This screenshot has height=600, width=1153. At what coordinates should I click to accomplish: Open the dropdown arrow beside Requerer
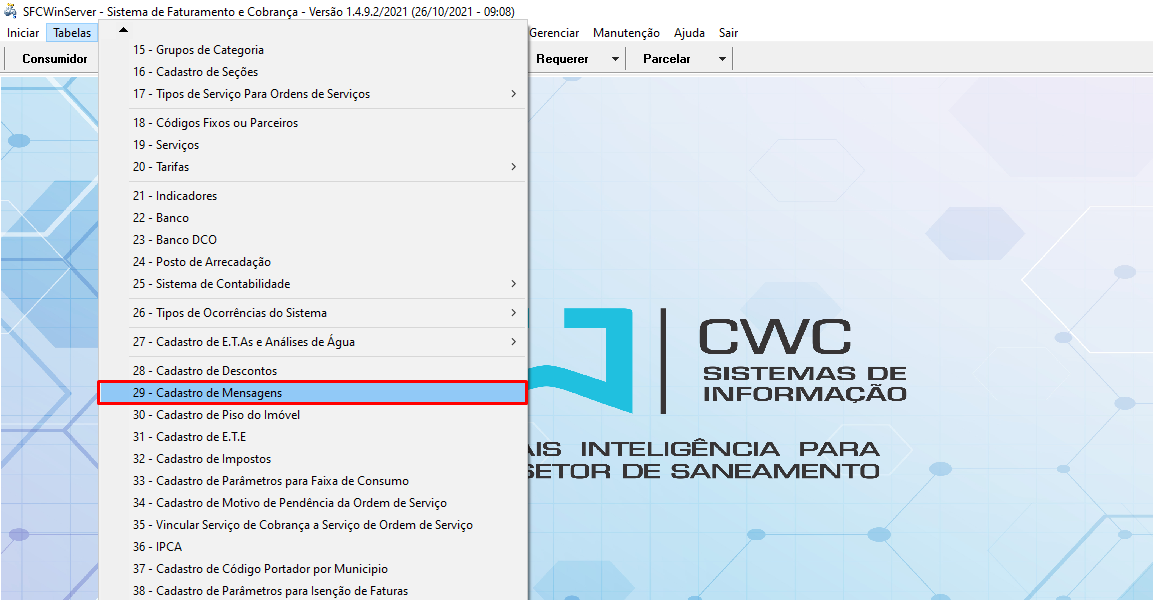coord(615,59)
